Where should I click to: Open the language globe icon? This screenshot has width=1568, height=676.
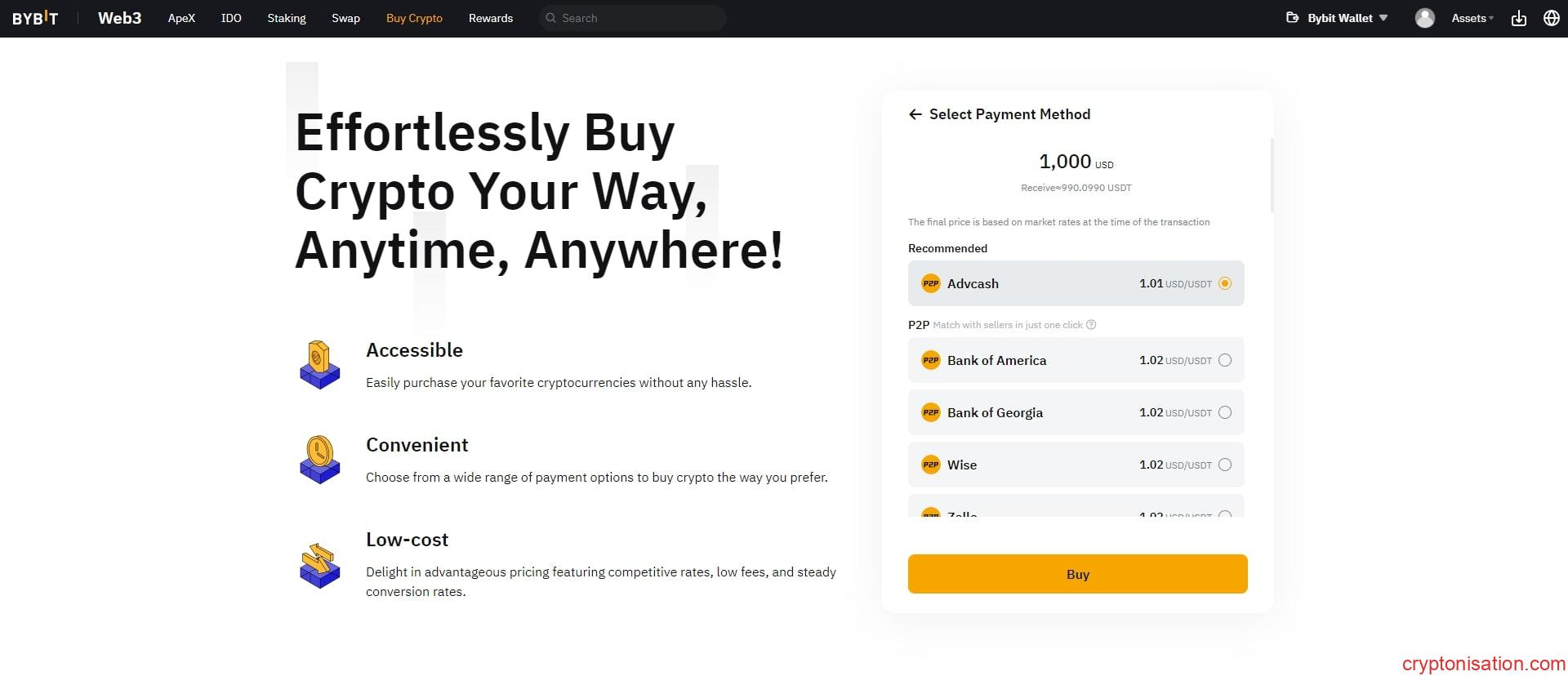coord(1552,18)
